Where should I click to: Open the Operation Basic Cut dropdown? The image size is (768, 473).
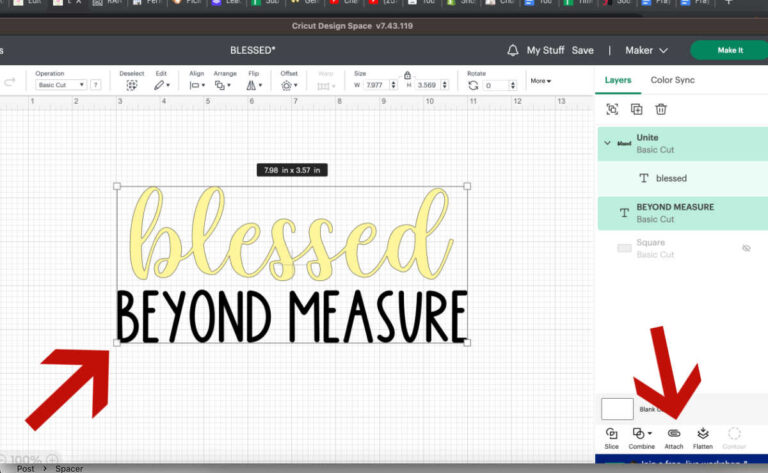62,85
